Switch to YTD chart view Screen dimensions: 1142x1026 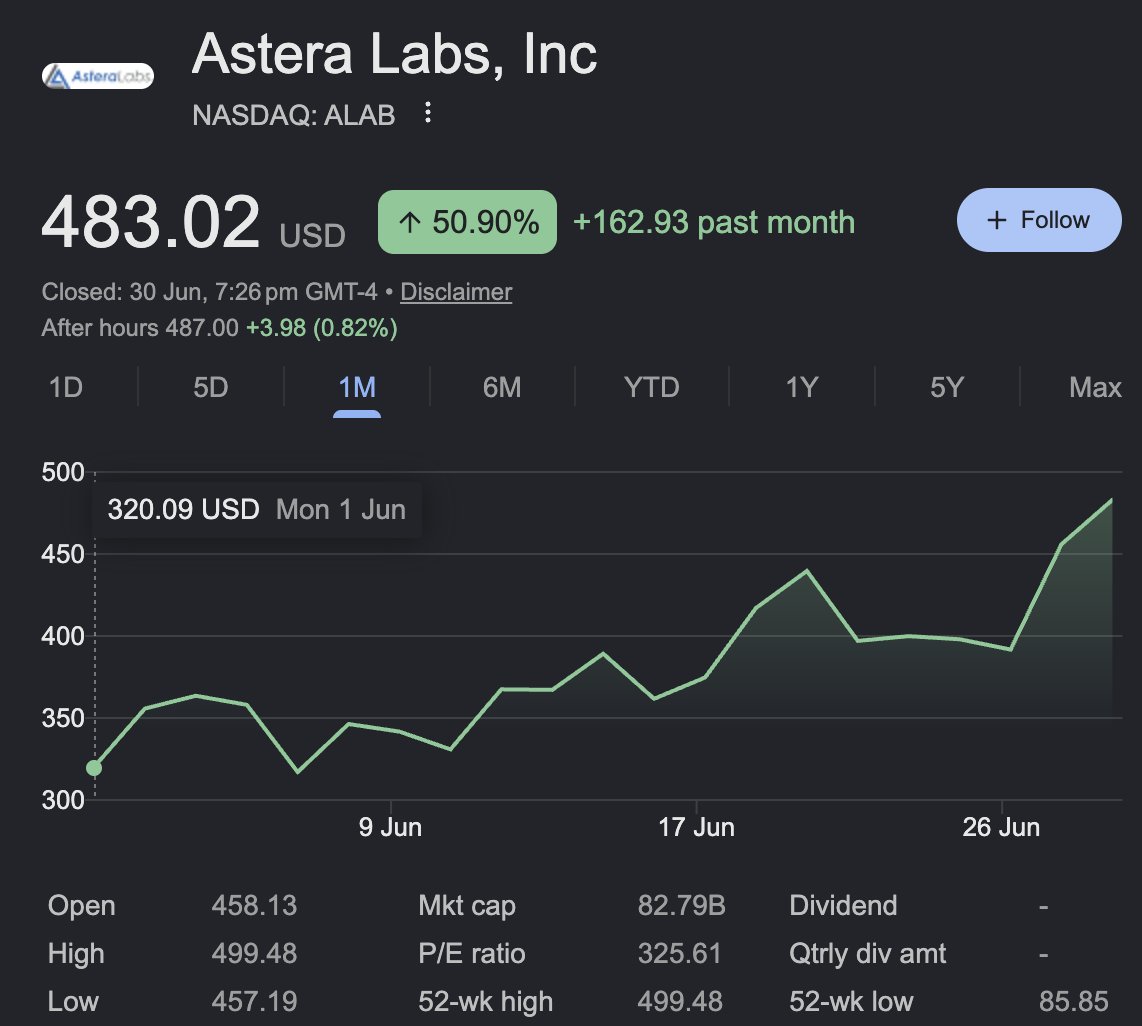[651, 387]
